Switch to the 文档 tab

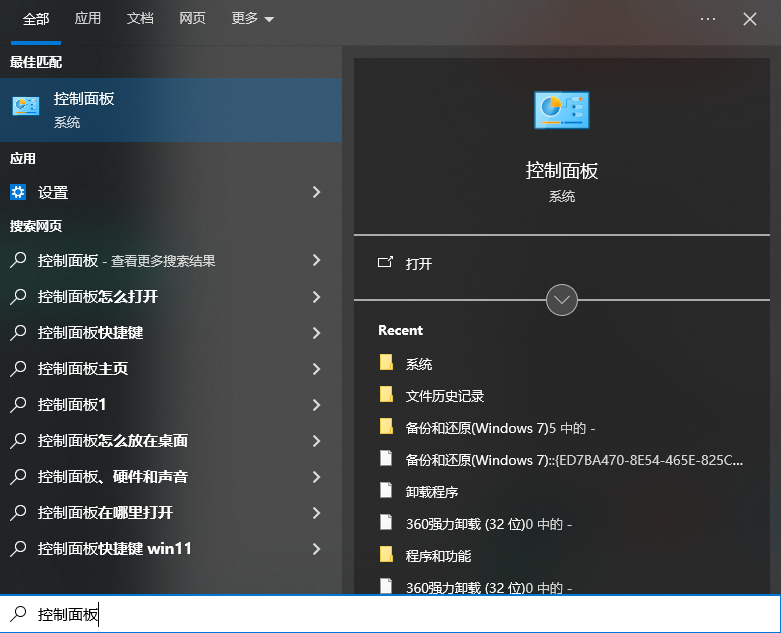point(140,18)
